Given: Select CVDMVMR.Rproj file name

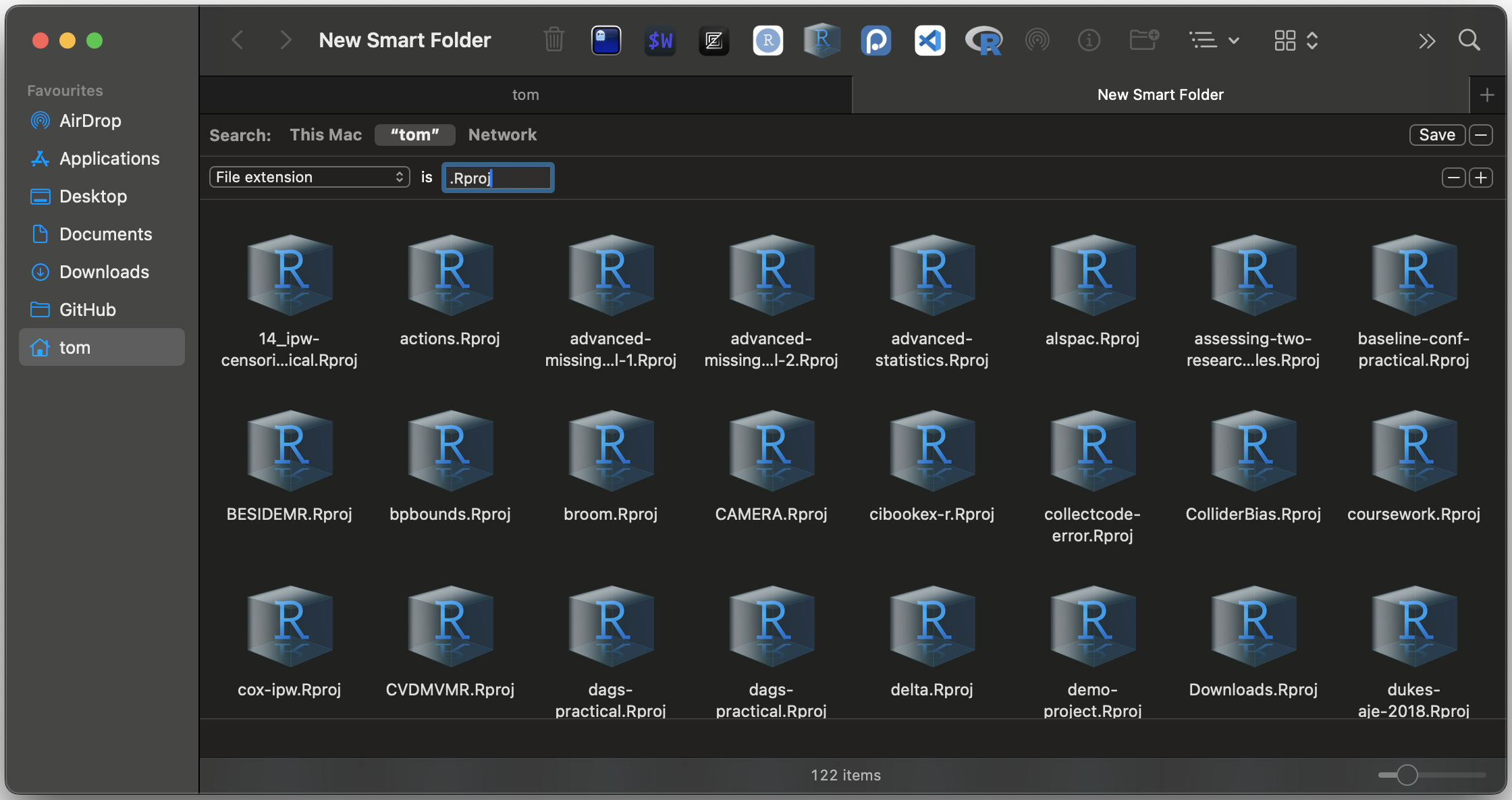Looking at the screenshot, I should click(x=450, y=690).
